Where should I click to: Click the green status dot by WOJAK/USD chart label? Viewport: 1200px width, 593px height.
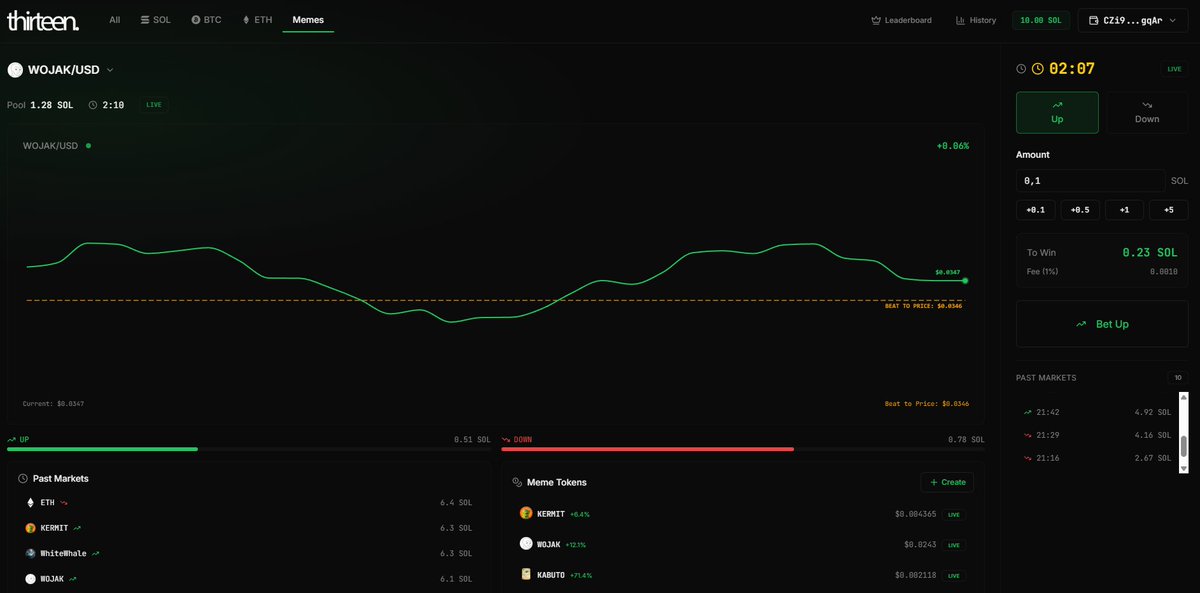[88, 146]
